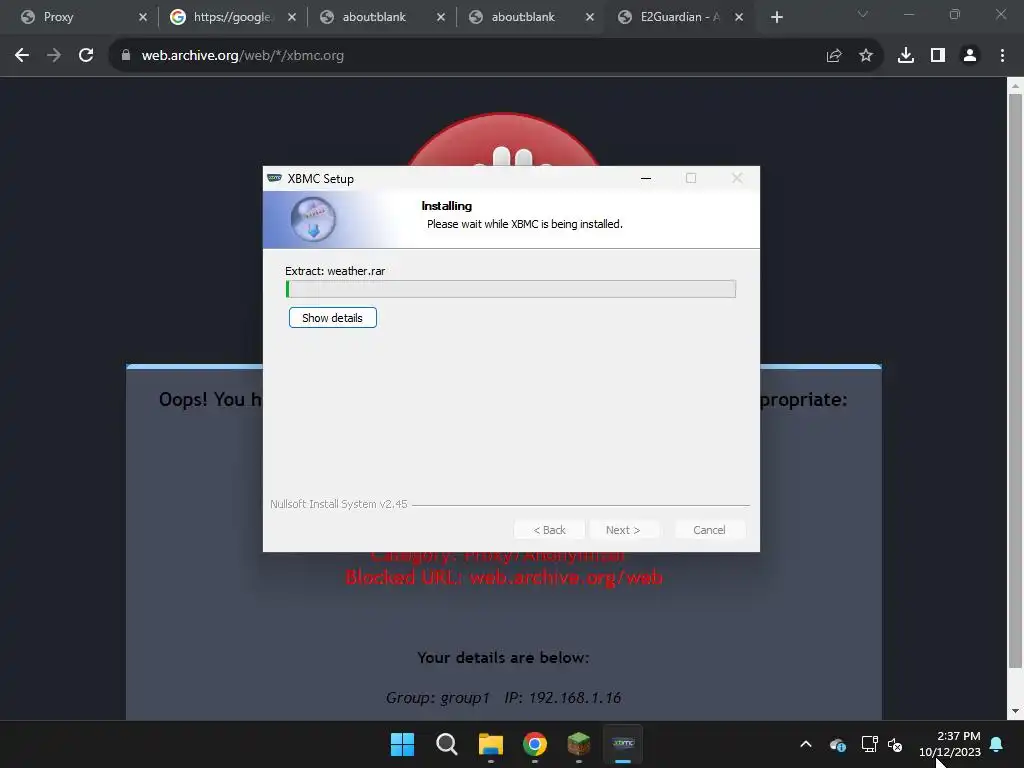Click the Blocked URL red text
The image size is (1024, 768).
pos(504,577)
